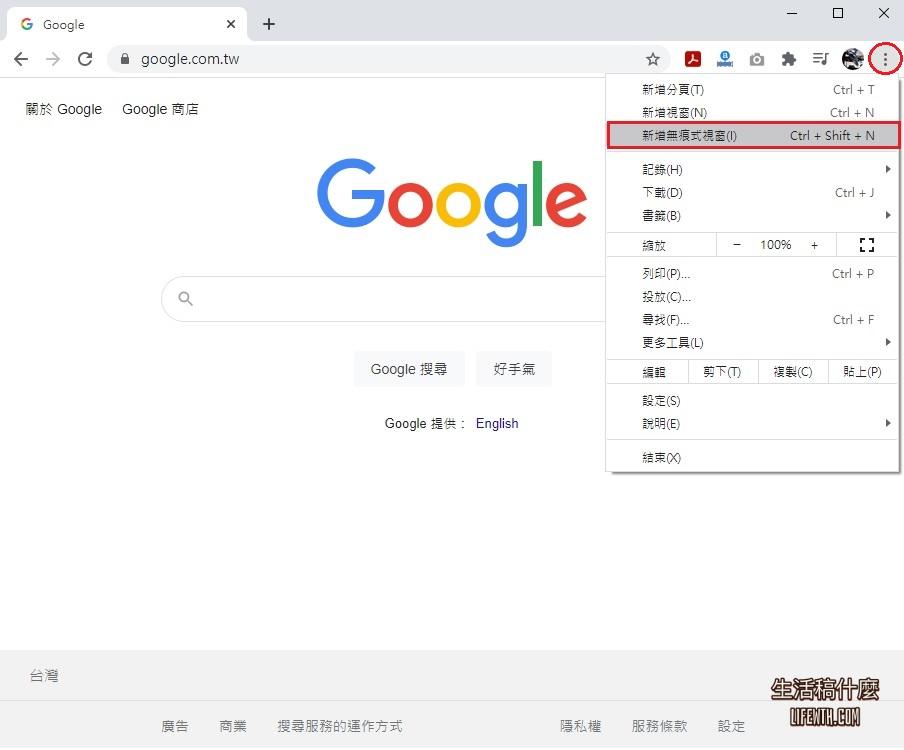Click the 設定 footer link

click(x=732, y=726)
